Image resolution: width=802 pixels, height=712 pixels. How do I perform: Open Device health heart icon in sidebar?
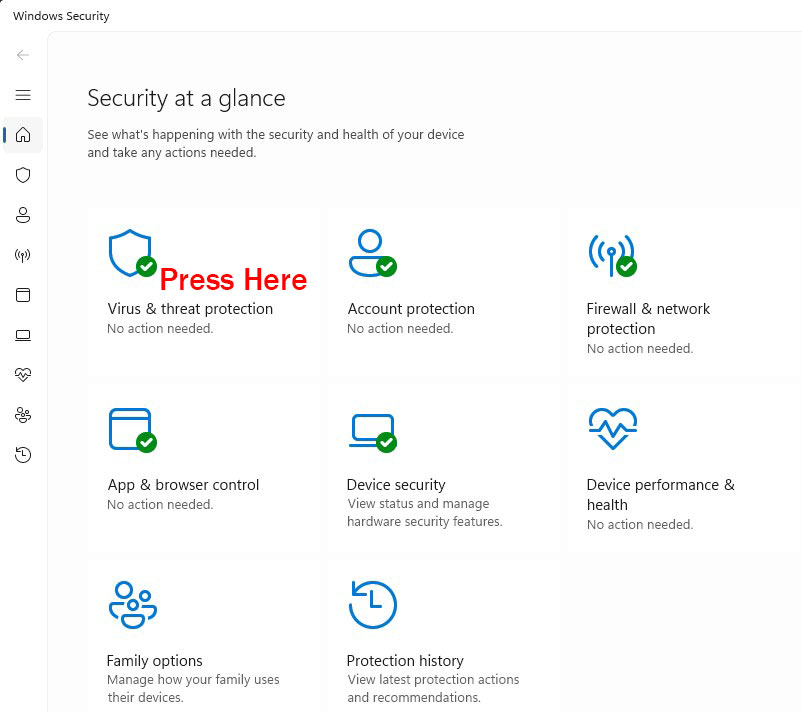pos(23,374)
